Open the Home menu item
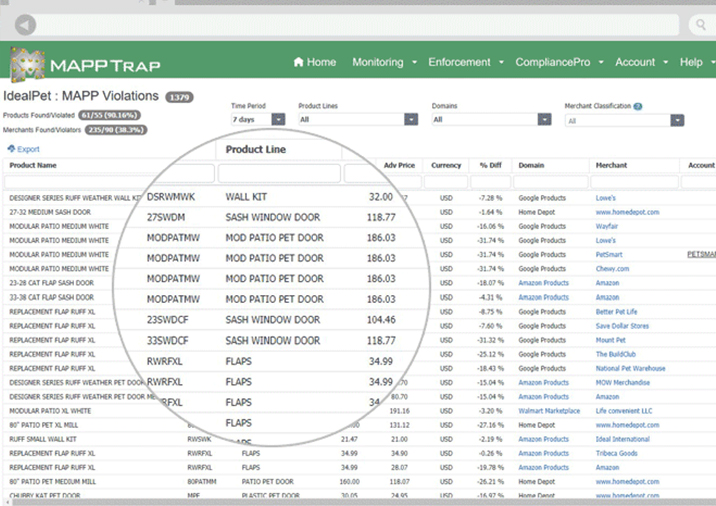716x506 pixels. pos(315,62)
